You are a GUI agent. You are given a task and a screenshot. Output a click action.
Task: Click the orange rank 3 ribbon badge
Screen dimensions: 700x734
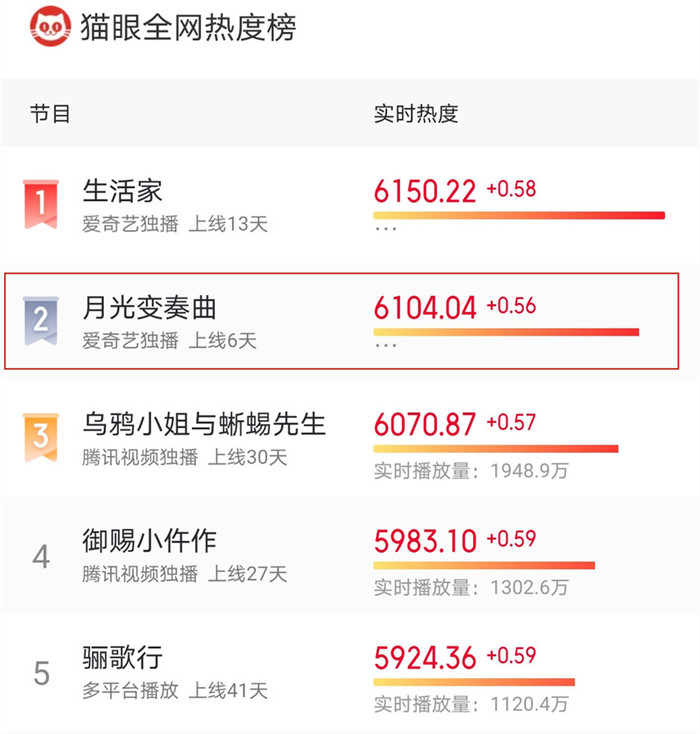[x=41, y=437]
